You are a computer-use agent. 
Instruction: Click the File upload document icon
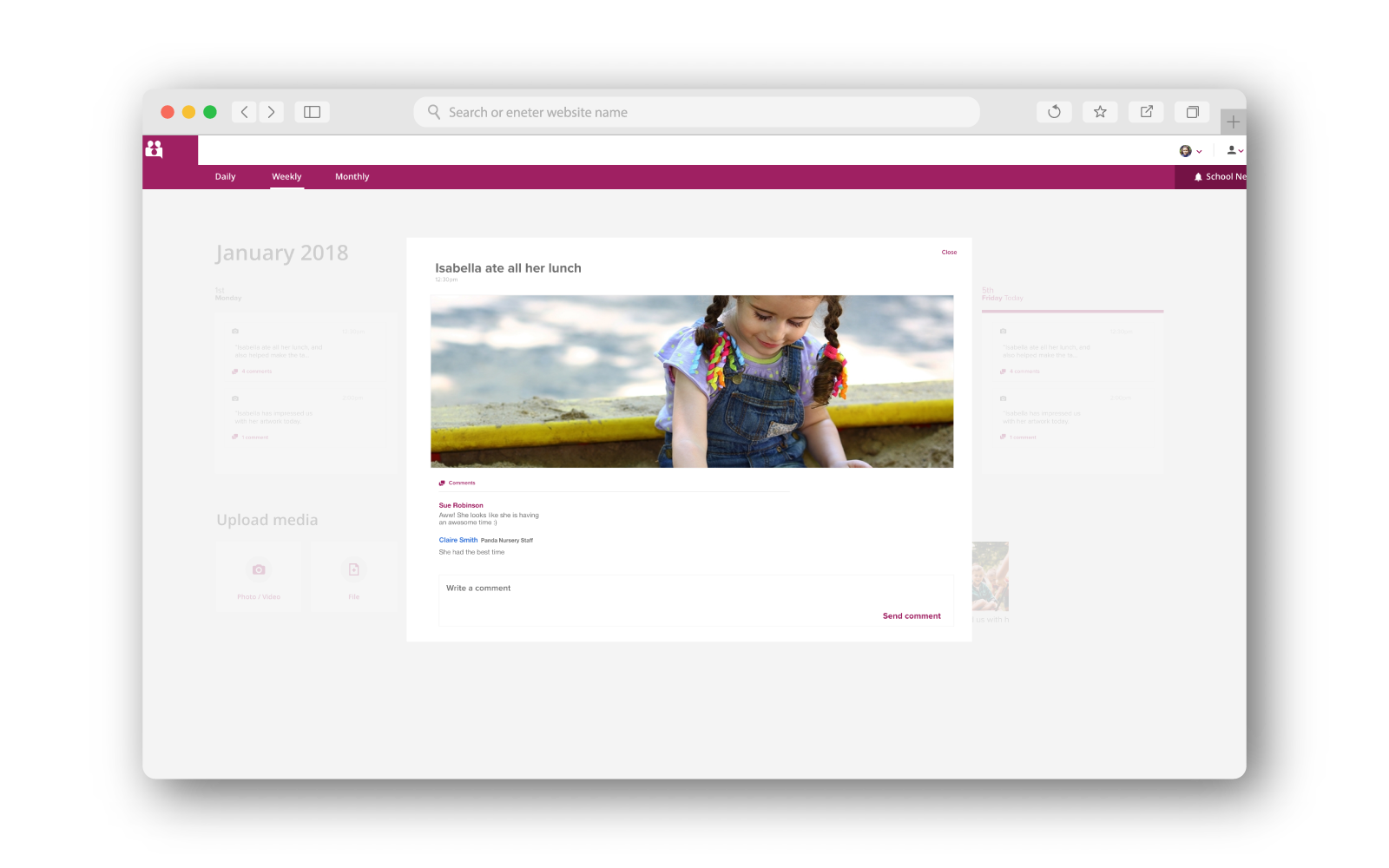coord(354,569)
